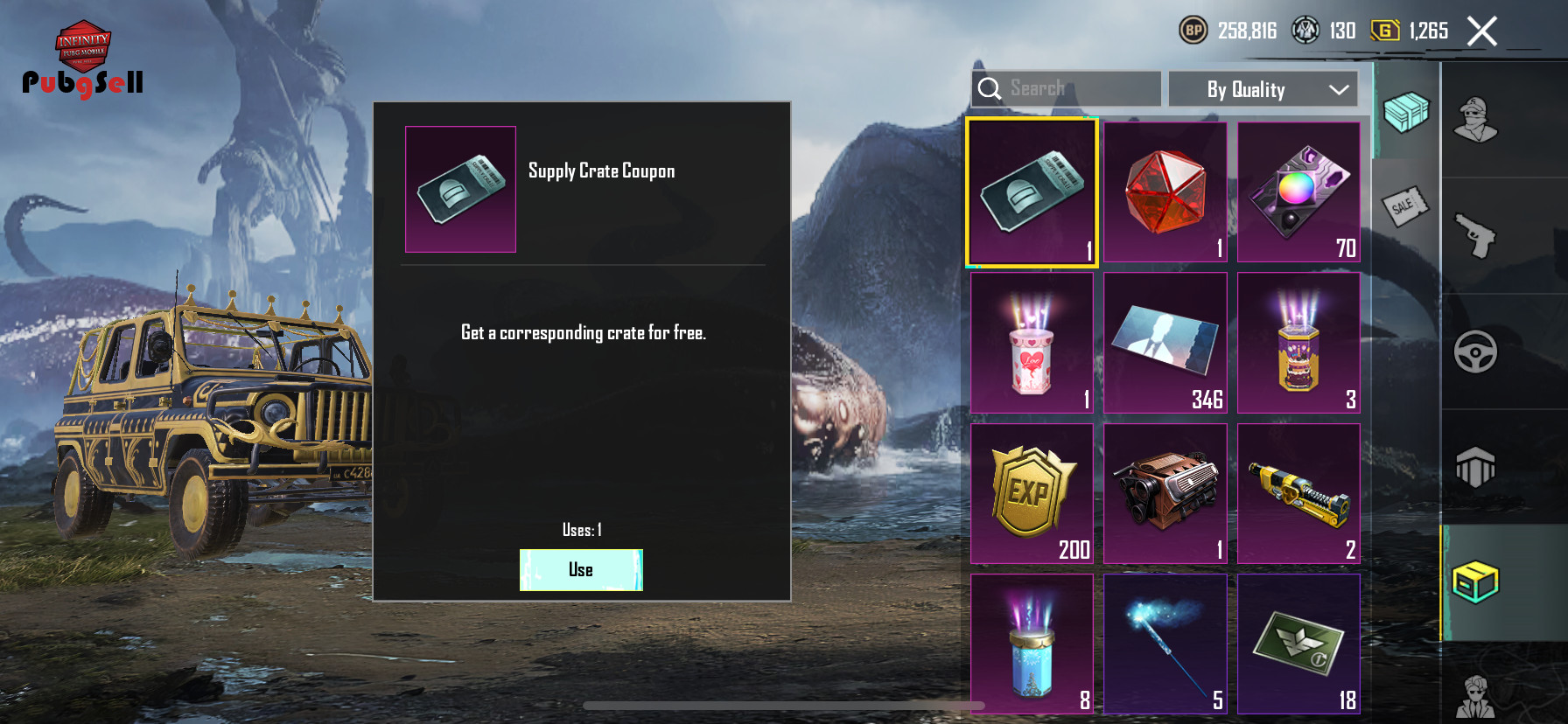1568x724 pixels.
Task: Select the engine item in inventory
Action: [1165, 493]
